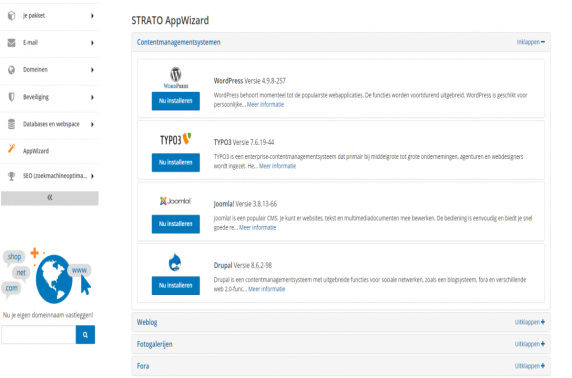Open the Domeinen menu item

[50, 70]
